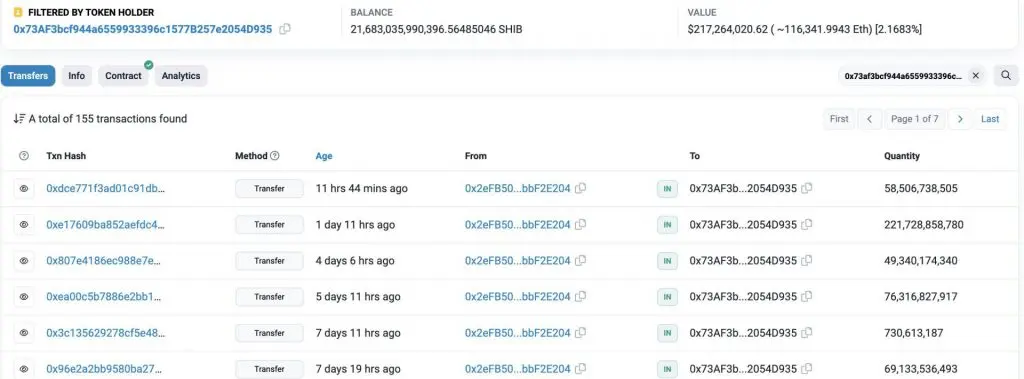Preview transaction 0xdce771f3ad01c91db with eye icon
This screenshot has width=1024, height=379.
click(x=24, y=188)
